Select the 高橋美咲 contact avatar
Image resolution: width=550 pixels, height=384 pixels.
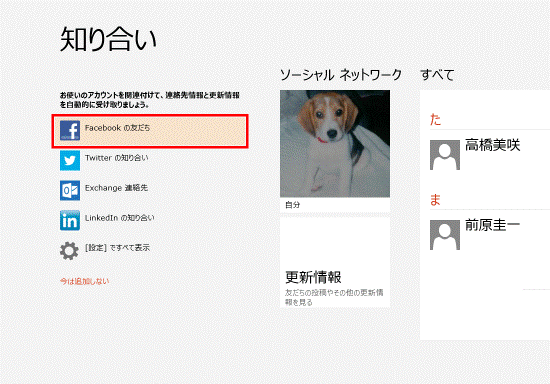coord(445,155)
